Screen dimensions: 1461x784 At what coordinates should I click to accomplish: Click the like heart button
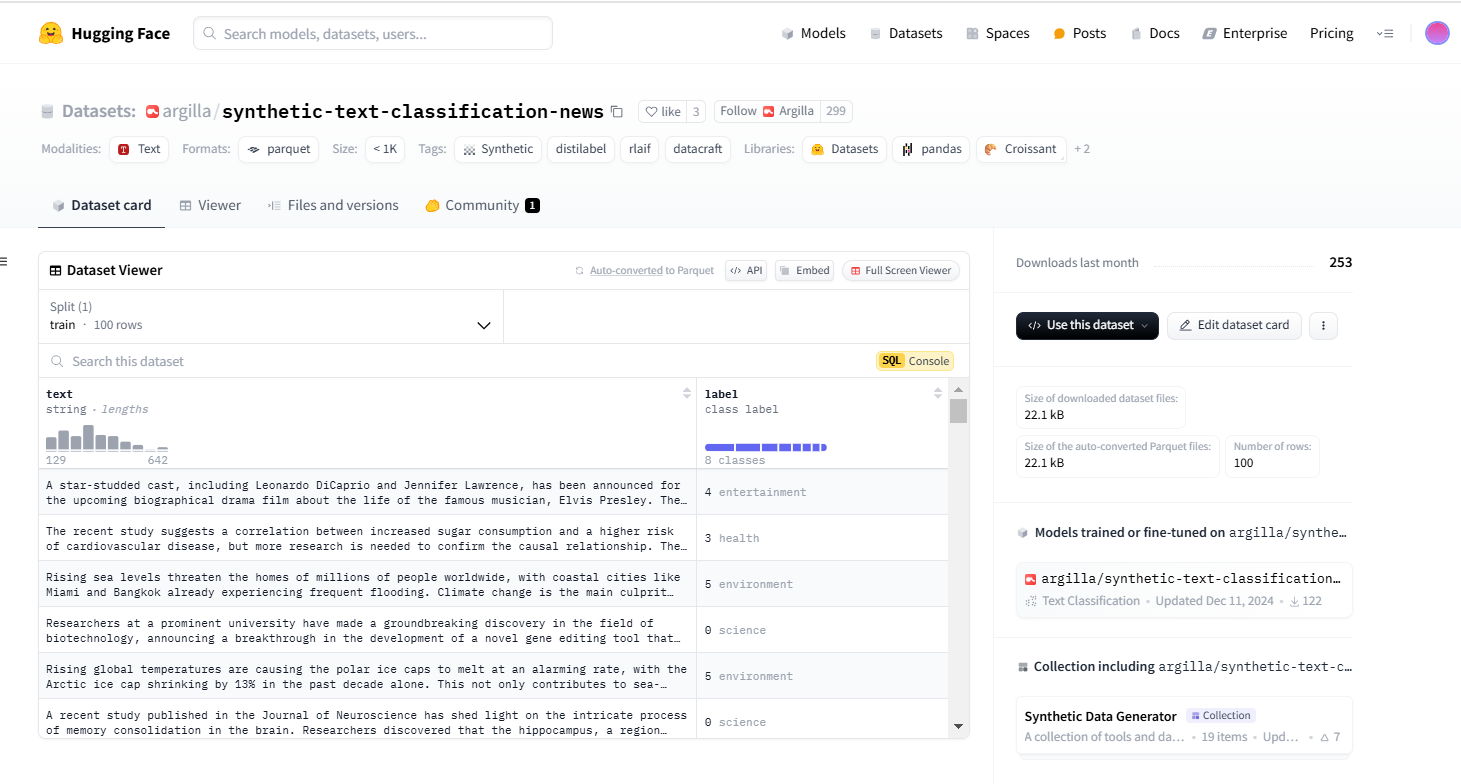662,111
